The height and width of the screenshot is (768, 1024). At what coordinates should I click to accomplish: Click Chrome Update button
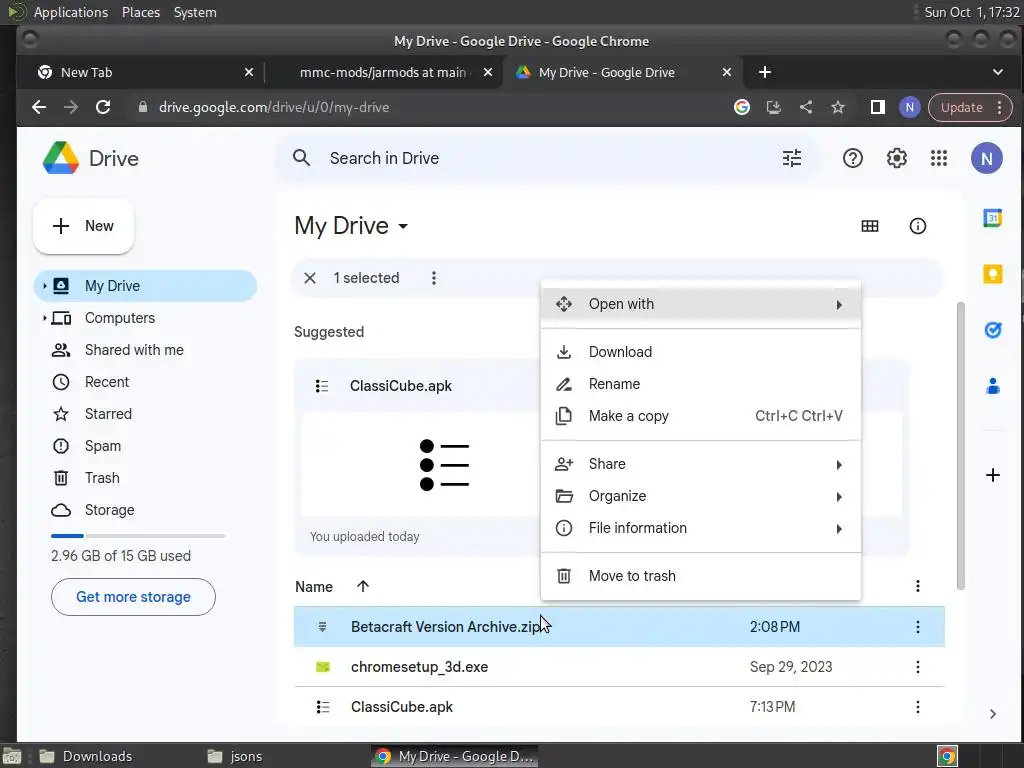(970, 107)
